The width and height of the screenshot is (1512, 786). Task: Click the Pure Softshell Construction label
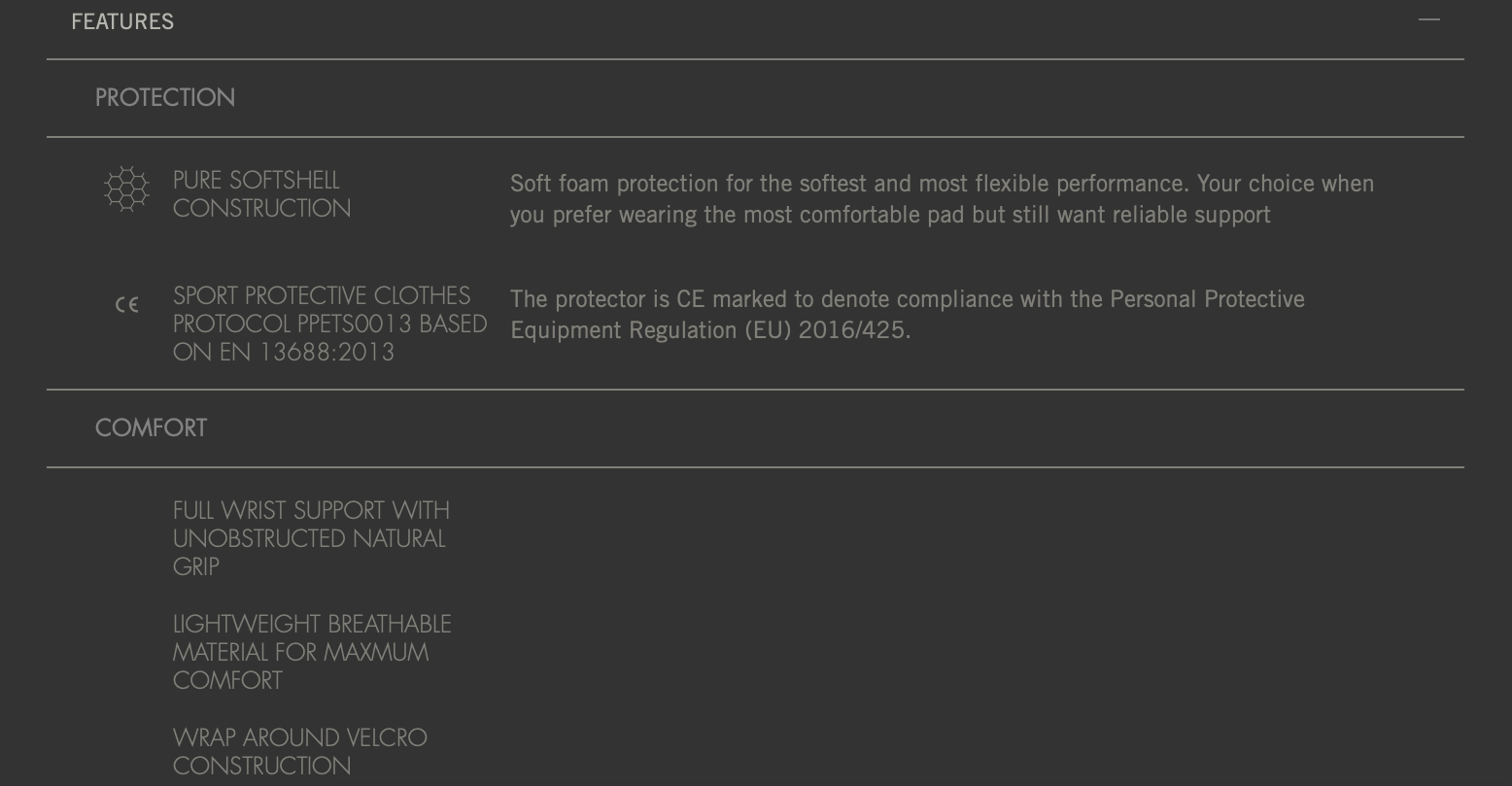[261, 194]
